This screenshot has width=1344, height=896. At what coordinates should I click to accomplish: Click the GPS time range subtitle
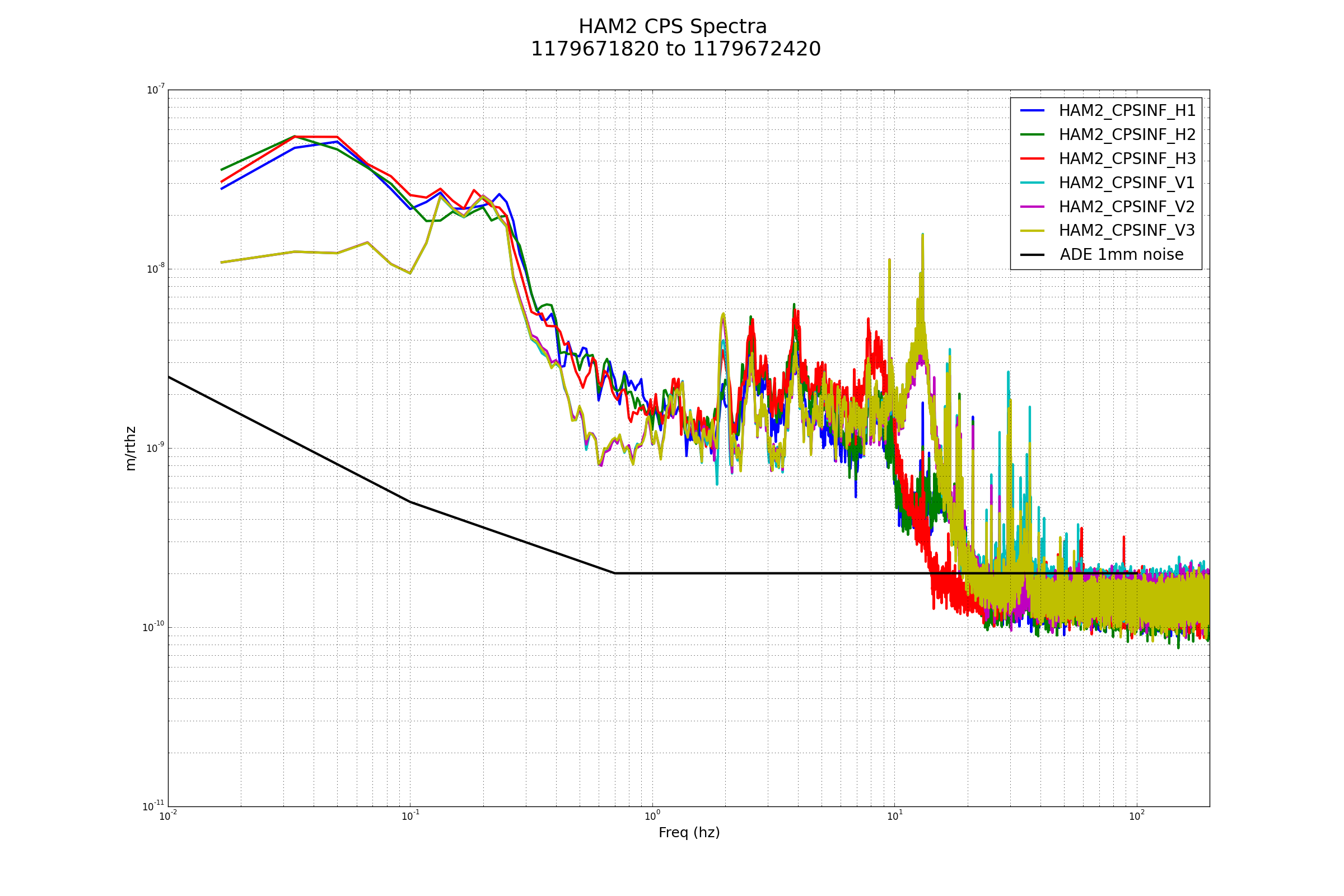675,50
